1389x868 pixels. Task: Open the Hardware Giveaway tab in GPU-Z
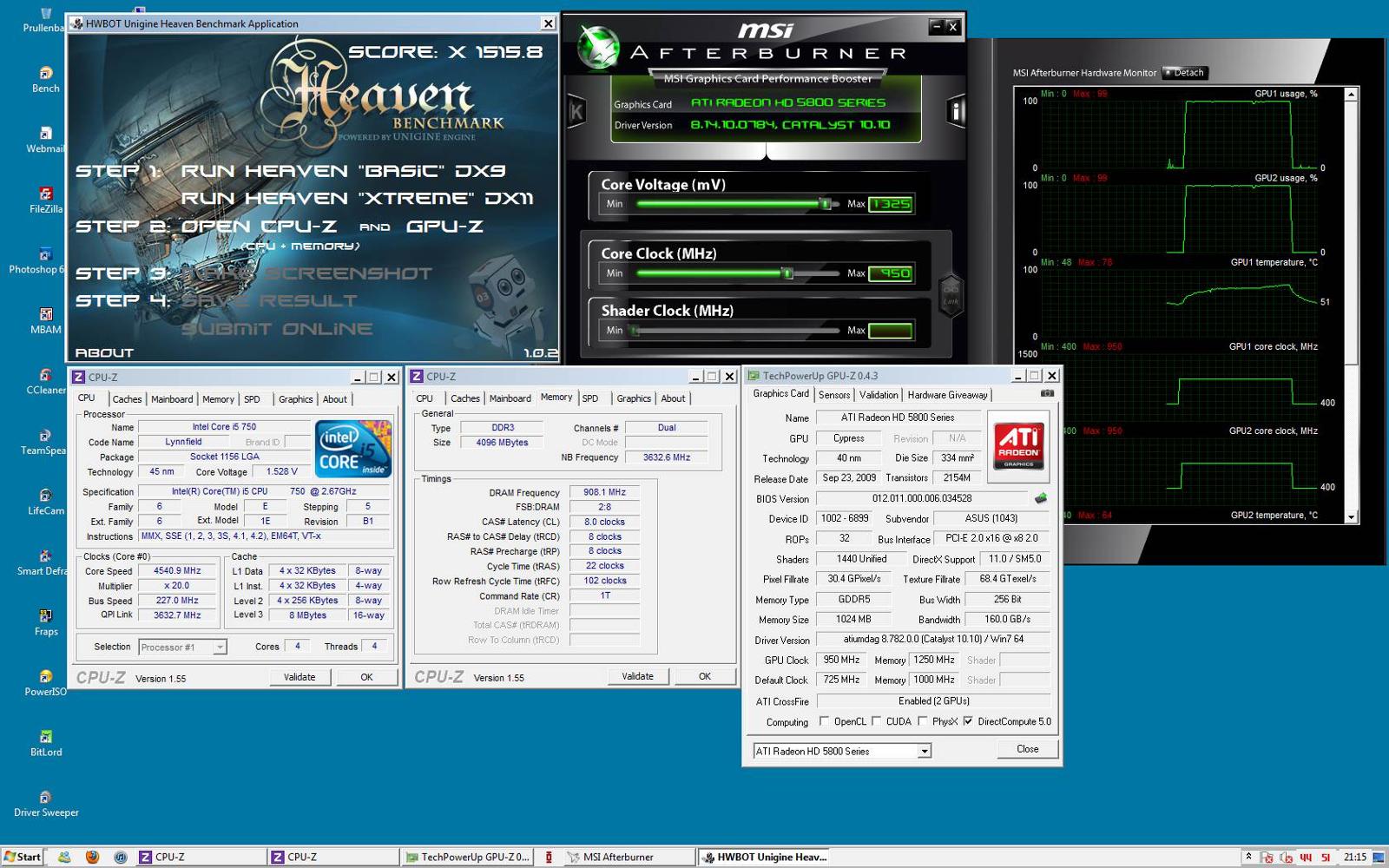pyautogui.click(x=947, y=395)
